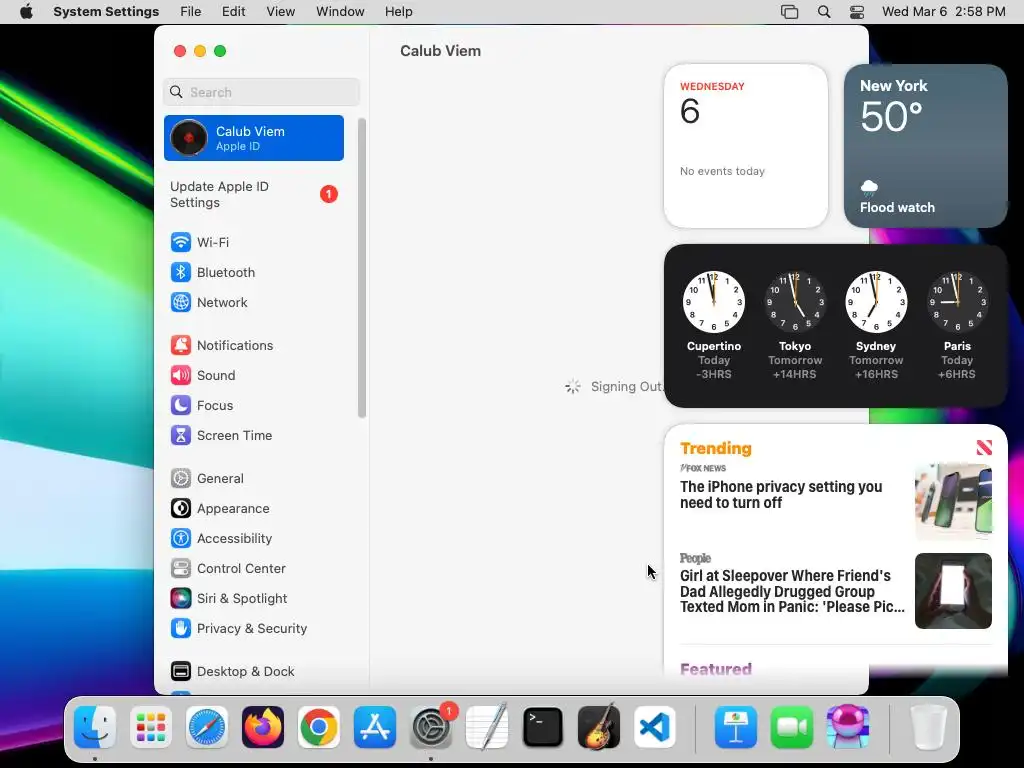Launch Firefox from the Dock

(263, 727)
